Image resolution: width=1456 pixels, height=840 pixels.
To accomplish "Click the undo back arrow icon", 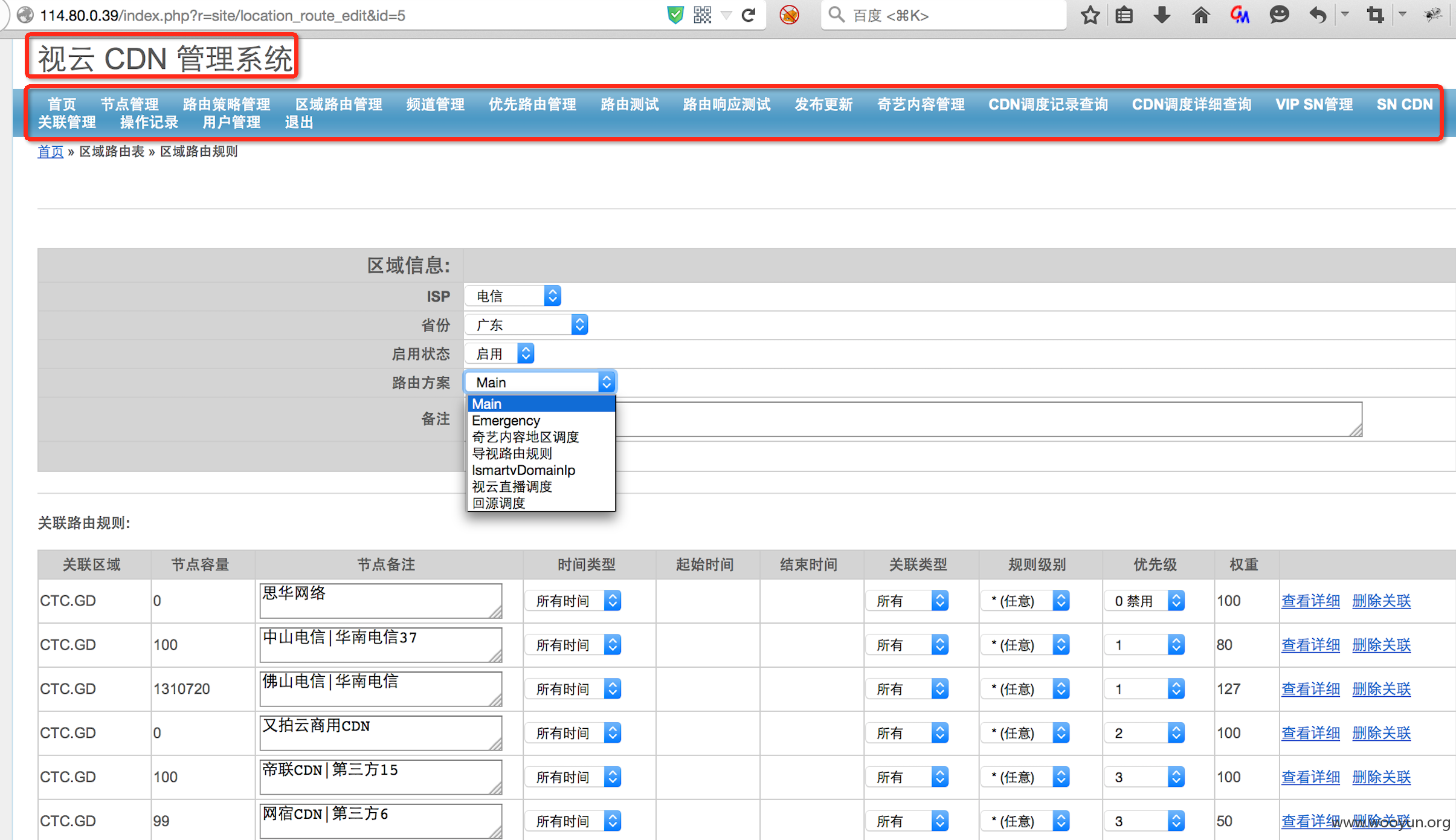I will [x=1318, y=15].
